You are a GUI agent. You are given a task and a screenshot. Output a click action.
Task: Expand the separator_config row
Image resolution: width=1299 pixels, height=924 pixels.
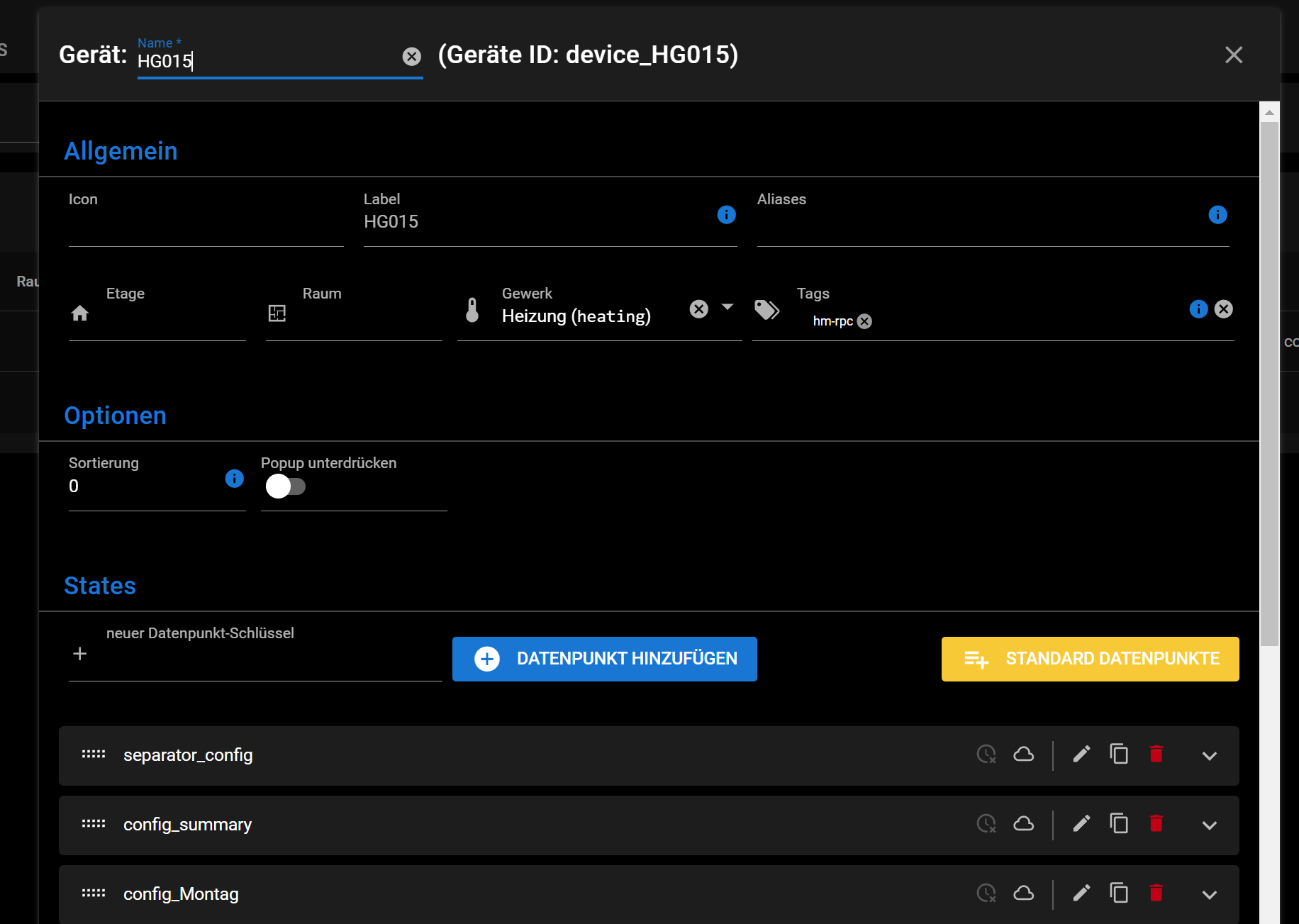[x=1210, y=756]
